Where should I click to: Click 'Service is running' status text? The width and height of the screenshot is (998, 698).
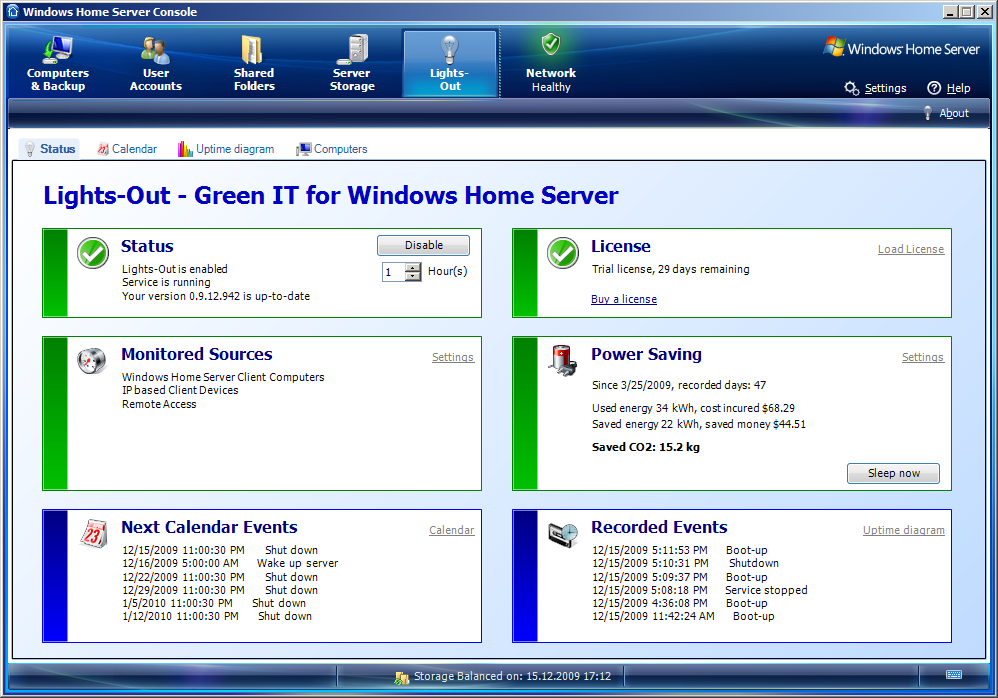click(166, 282)
